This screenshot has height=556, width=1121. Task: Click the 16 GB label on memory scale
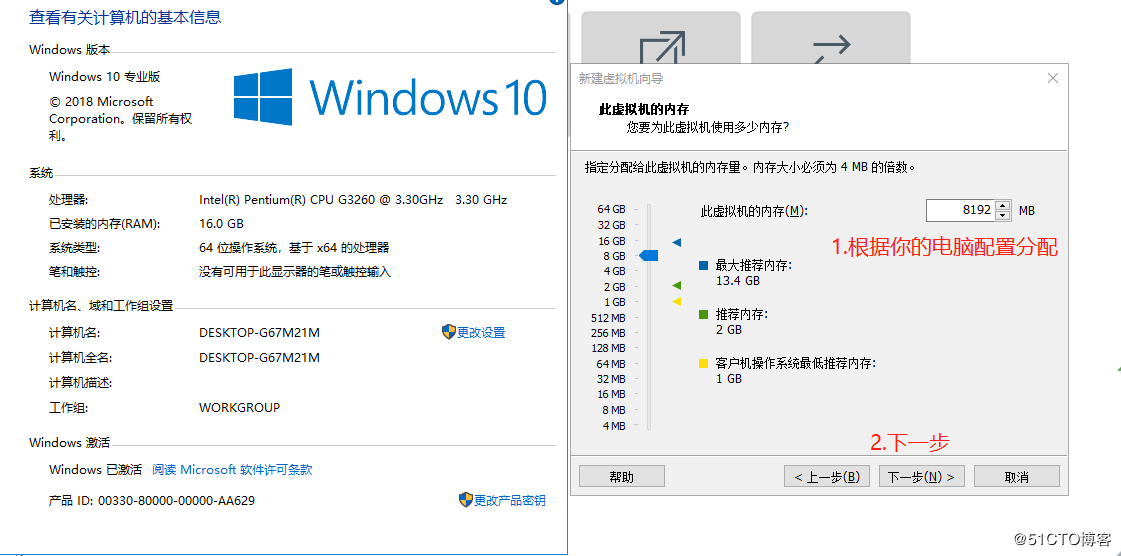tap(611, 241)
